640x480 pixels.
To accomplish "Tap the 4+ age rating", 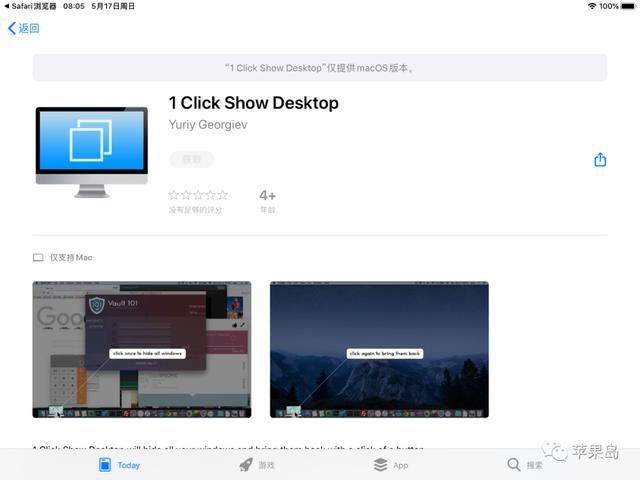I will coord(268,196).
